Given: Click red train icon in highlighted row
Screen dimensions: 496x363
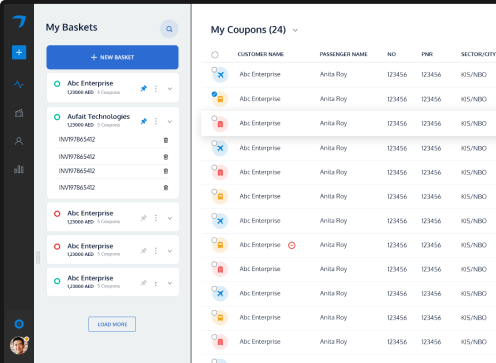Looking at the screenshot, I should [220, 124].
